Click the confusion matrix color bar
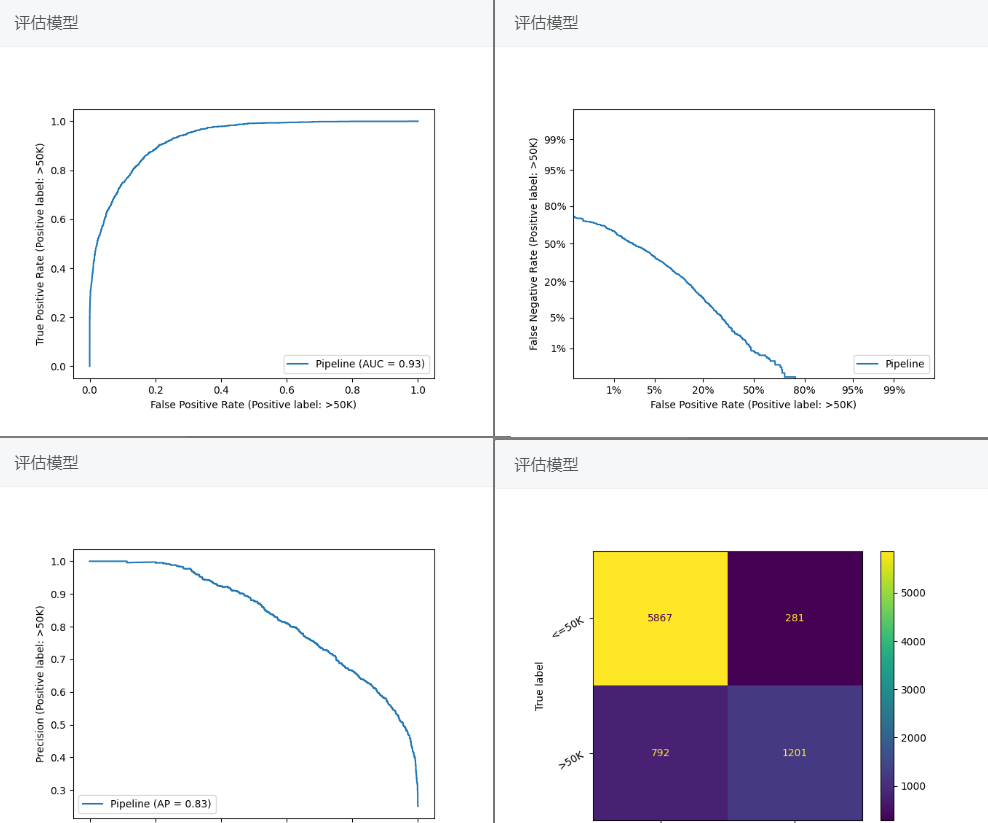Image resolution: width=988 pixels, height=823 pixels. tap(887, 685)
